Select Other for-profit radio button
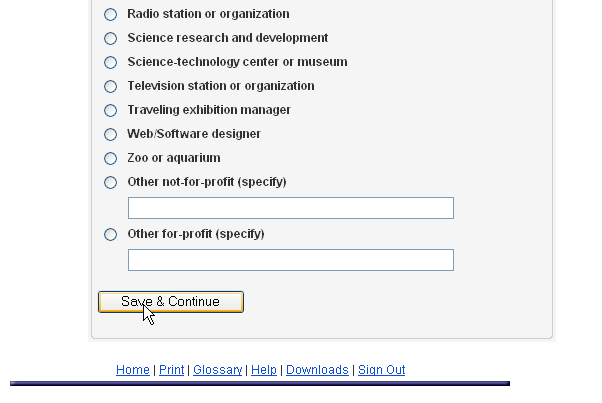 pos(110,235)
